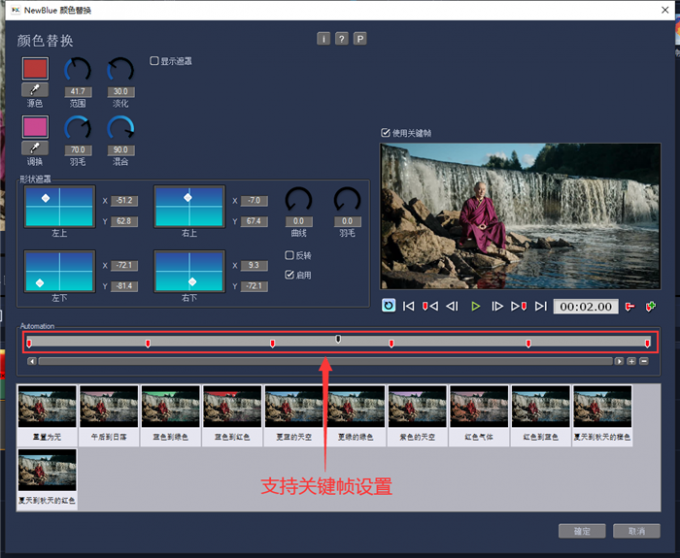Go to the previous keyframe
Viewport: 680px width, 558px height.
[430, 306]
